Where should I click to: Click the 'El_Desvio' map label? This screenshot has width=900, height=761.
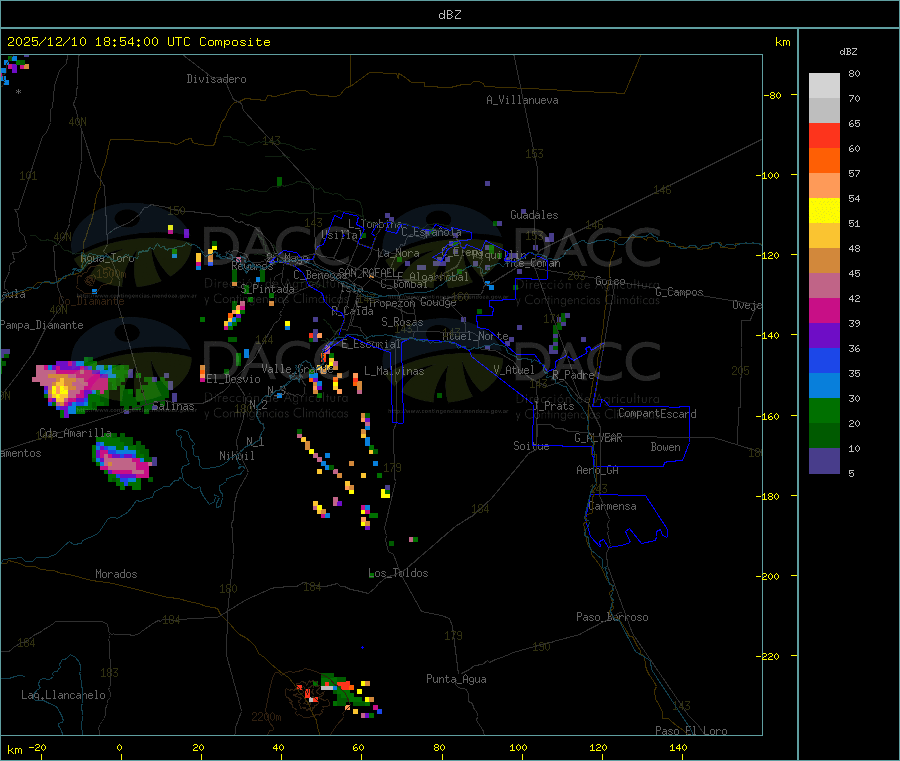pyautogui.click(x=234, y=379)
